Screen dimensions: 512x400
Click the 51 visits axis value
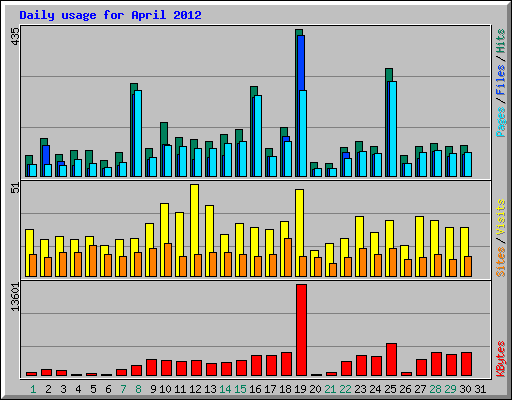(x=15, y=188)
